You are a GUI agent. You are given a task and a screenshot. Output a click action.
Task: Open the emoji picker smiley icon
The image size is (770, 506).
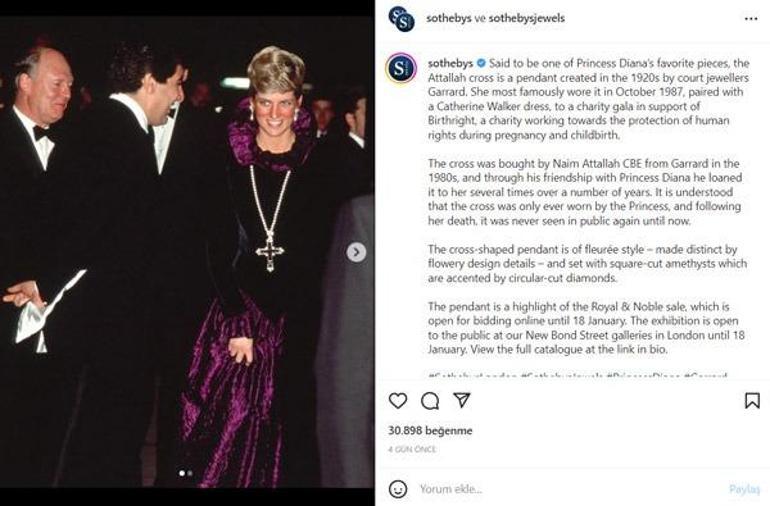(x=398, y=489)
